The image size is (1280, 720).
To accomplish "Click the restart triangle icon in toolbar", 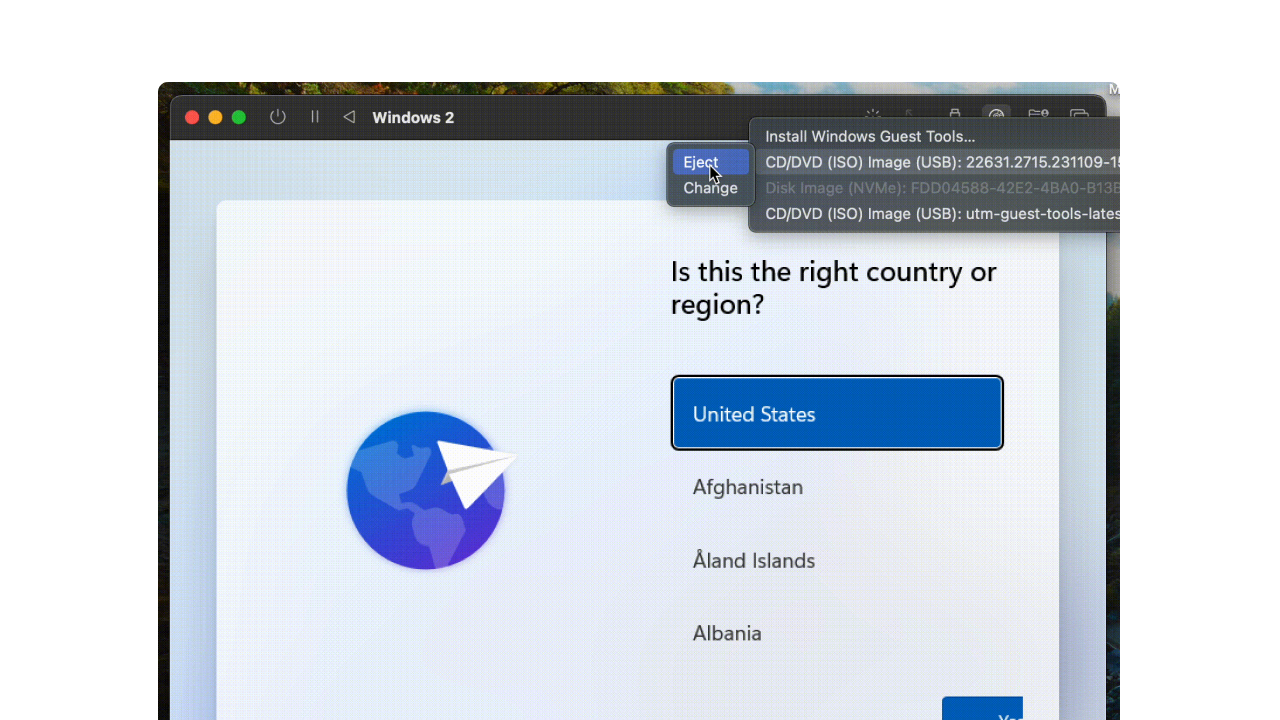I will [x=349, y=117].
